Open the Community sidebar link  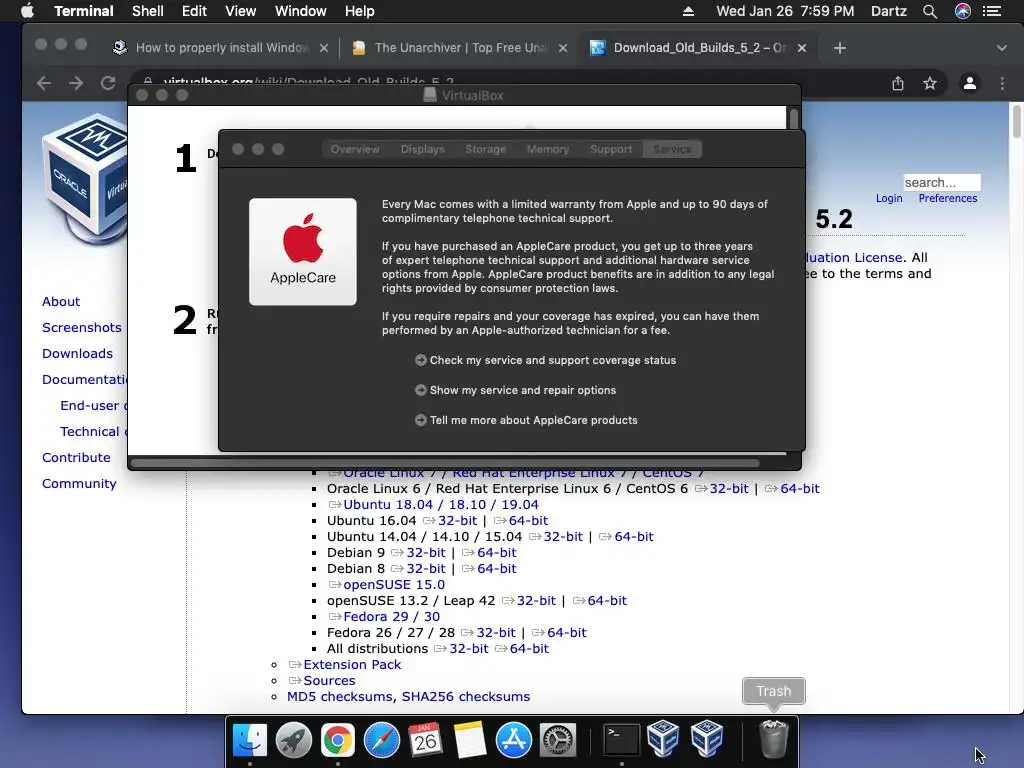pos(79,483)
